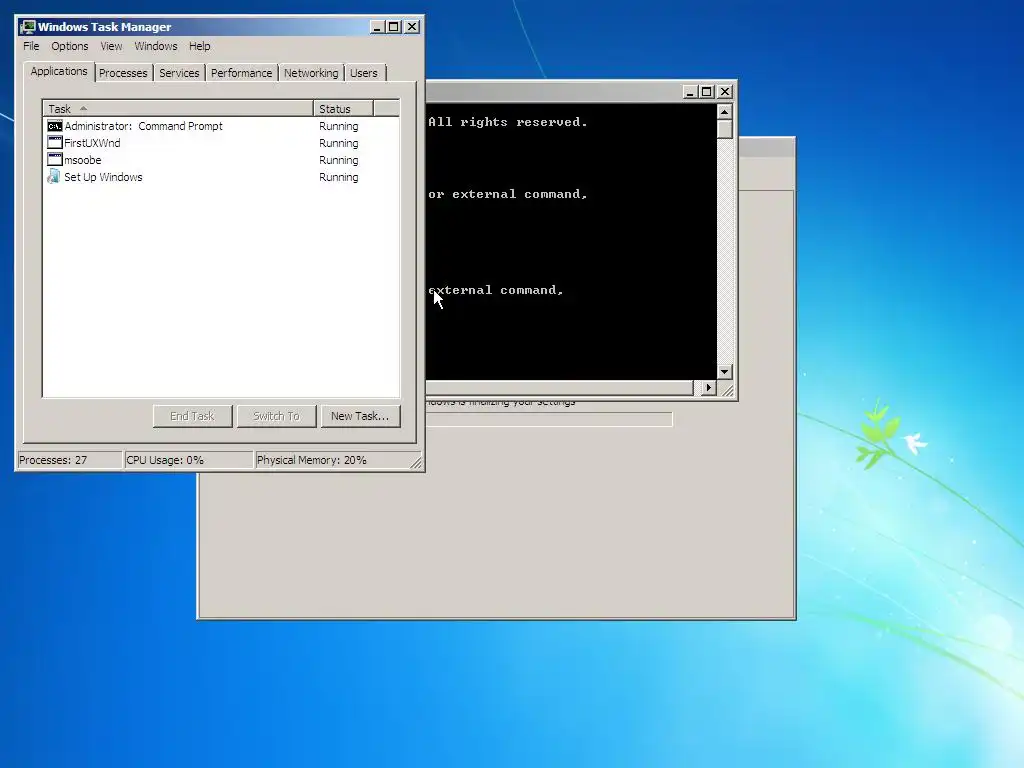The image size is (1024, 768).
Task: Click the Command Prompt resize grip
Action: coord(727,389)
